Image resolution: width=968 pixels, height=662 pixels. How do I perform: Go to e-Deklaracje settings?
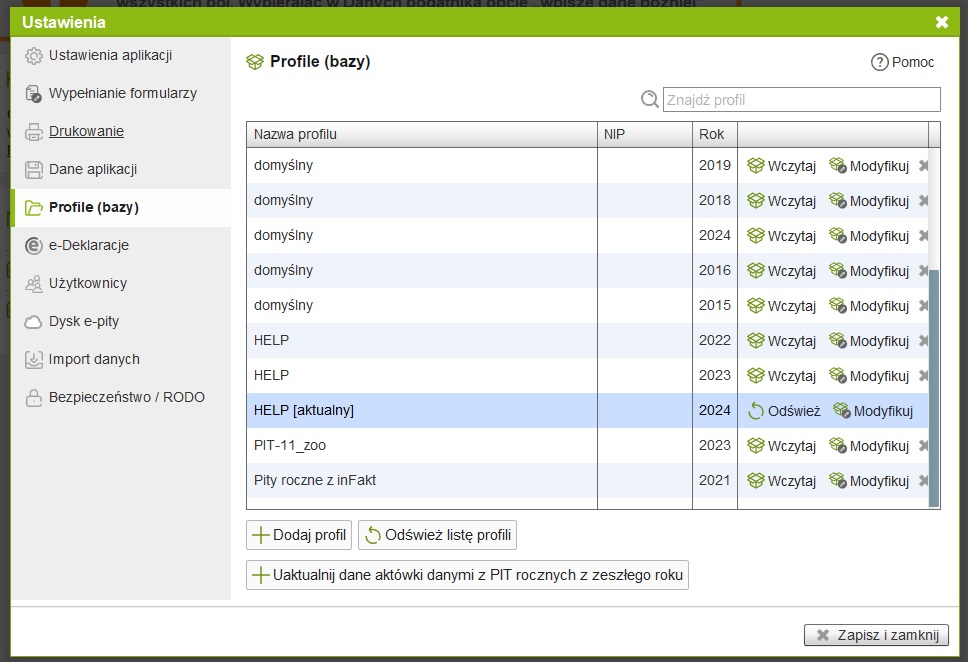[x=88, y=245]
